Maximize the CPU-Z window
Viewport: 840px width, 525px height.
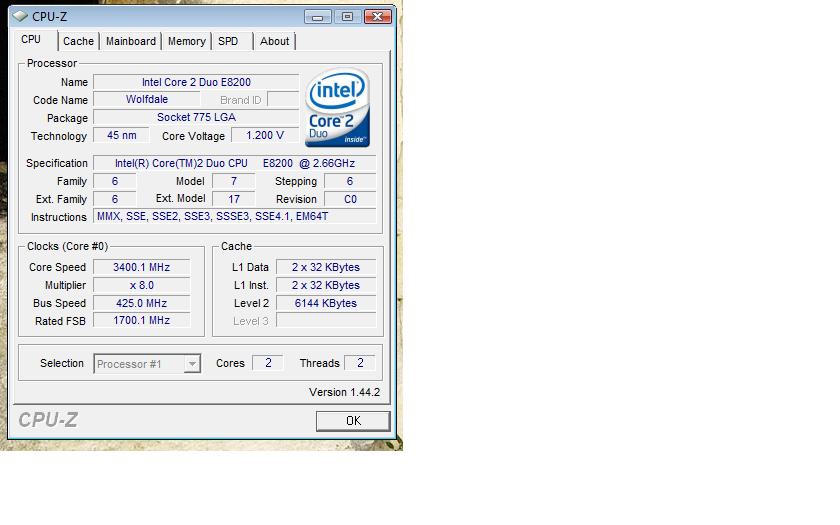click(x=347, y=17)
